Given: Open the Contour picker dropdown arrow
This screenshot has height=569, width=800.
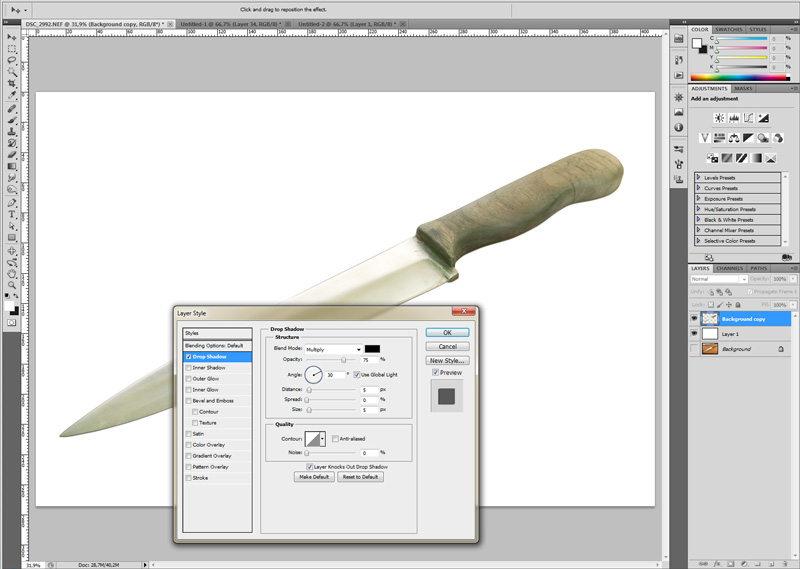Looking at the screenshot, I should (x=322, y=439).
